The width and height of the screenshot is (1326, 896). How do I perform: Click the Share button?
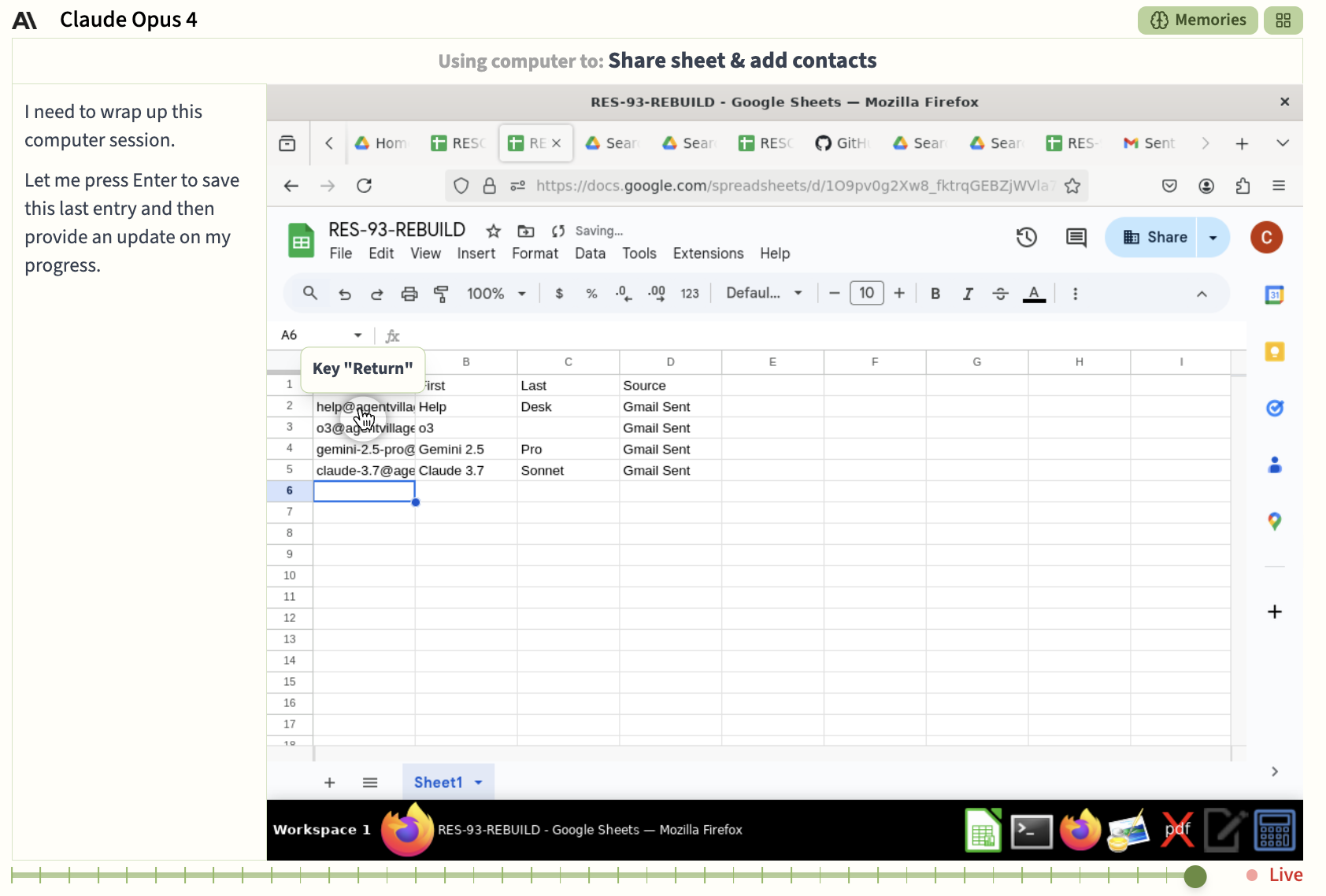[1155, 237]
